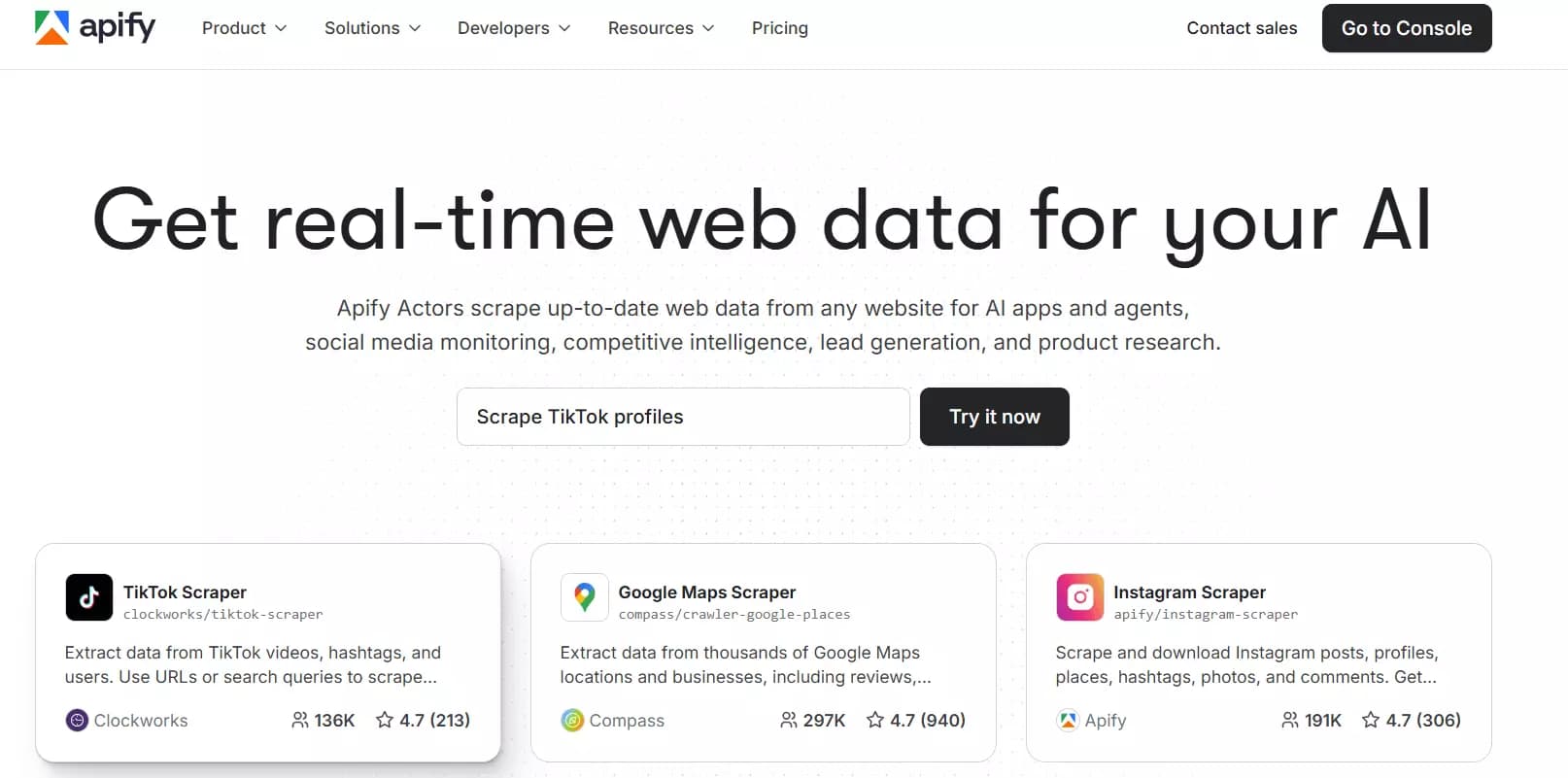Click the Instagram Scraper icon

[x=1079, y=597]
